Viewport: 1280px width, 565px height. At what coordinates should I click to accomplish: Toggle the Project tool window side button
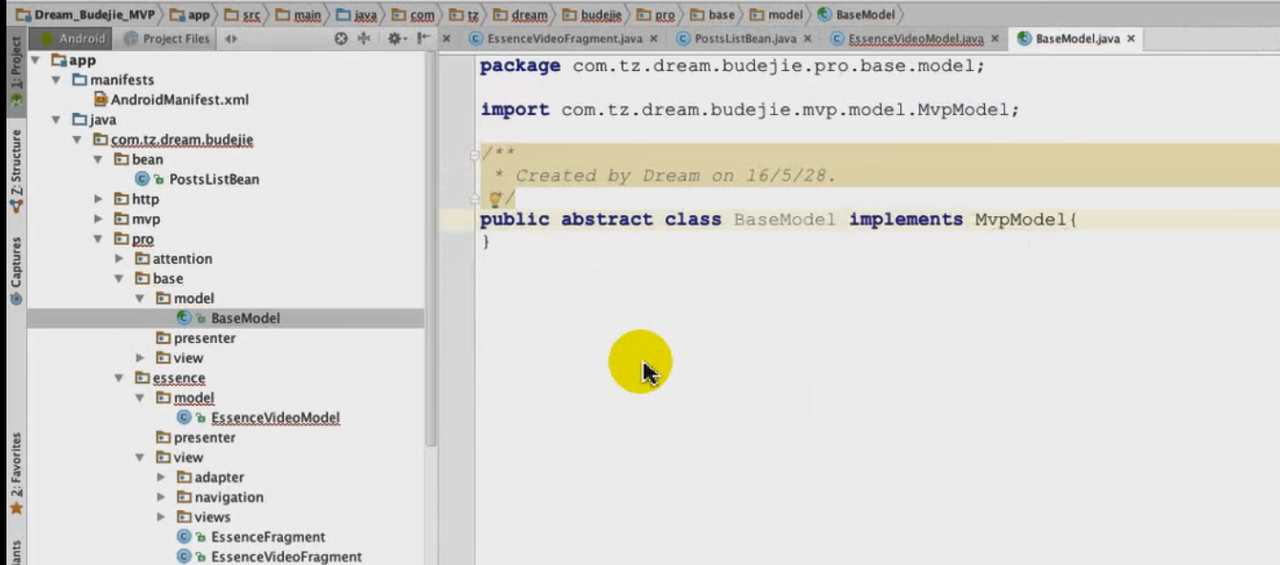pyautogui.click(x=16, y=70)
